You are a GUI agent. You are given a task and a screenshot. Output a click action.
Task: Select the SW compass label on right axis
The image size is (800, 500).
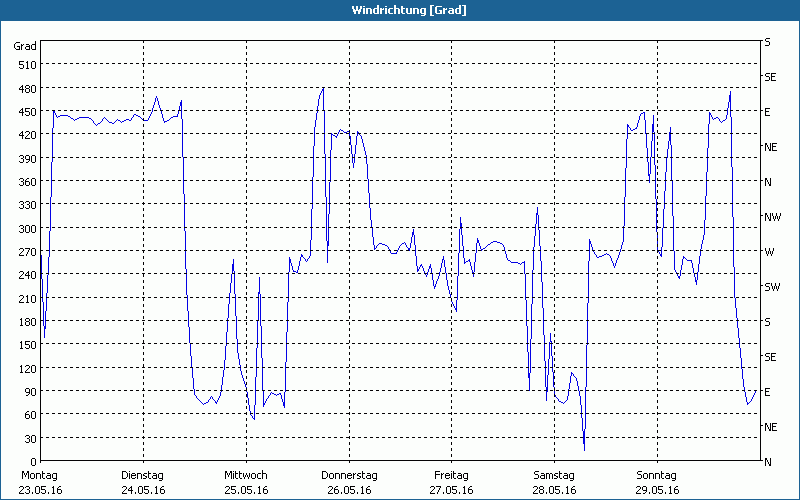point(771,287)
